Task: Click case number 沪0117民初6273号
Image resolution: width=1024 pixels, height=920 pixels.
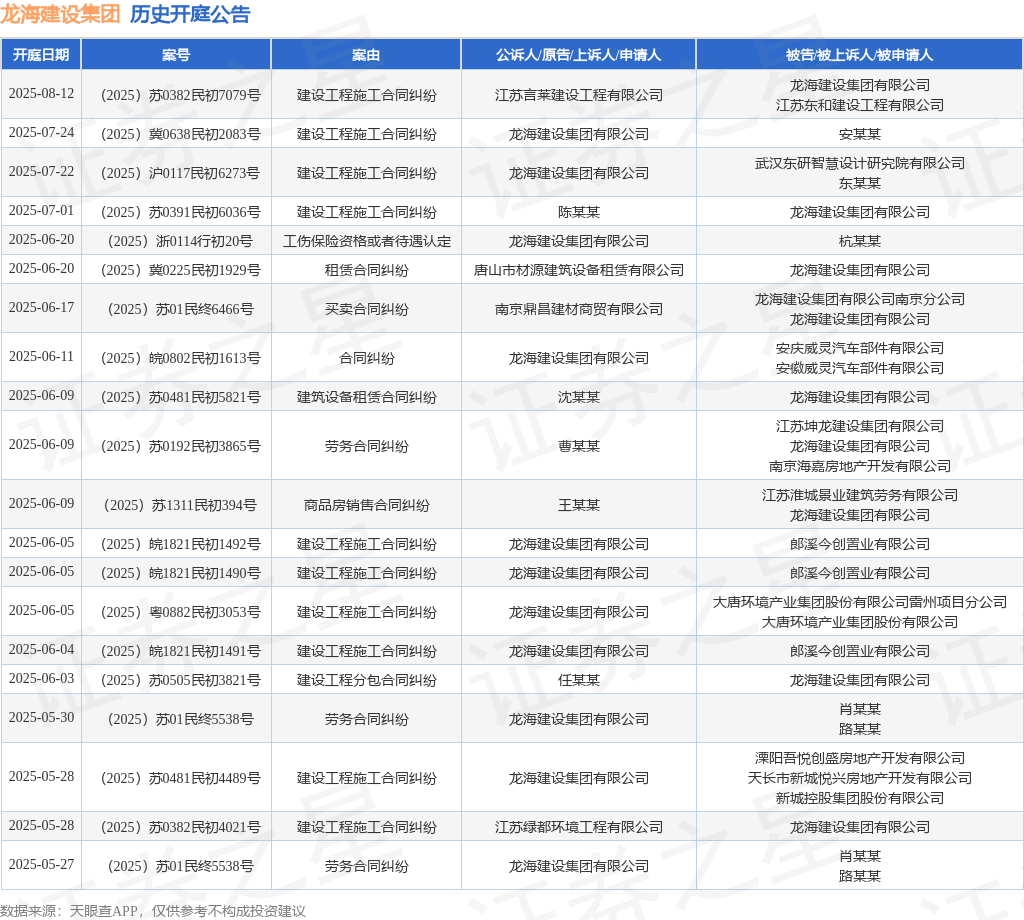Action: coord(180,173)
